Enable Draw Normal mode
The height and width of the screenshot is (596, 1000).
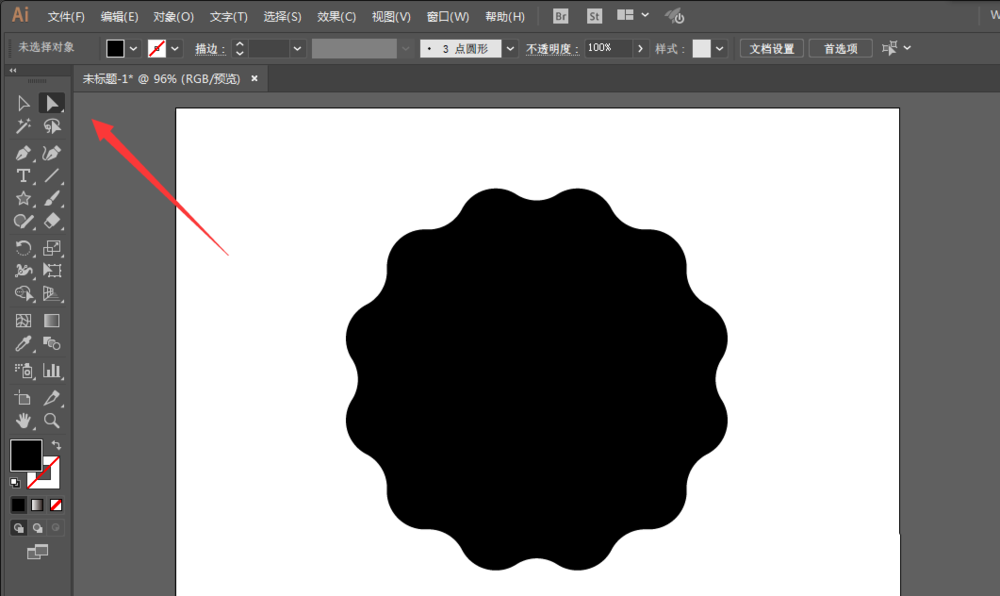[18, 528]
